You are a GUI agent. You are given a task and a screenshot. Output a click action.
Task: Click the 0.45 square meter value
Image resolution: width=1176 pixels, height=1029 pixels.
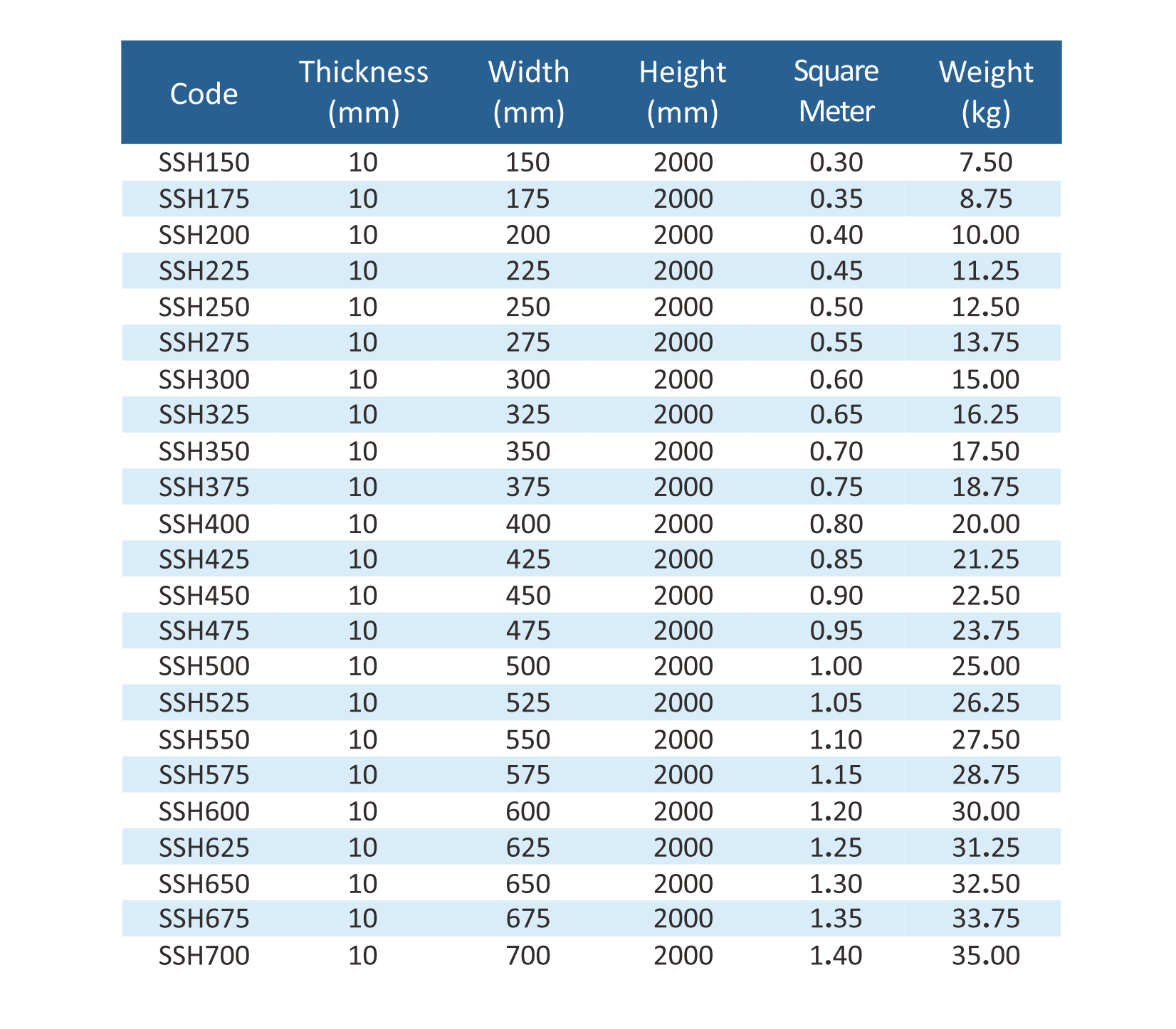point(836,271)
